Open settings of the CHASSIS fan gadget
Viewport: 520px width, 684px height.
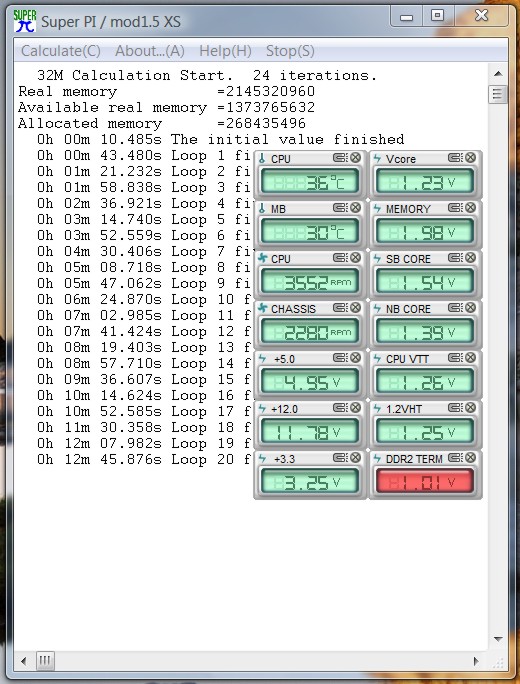click(341, 308)
